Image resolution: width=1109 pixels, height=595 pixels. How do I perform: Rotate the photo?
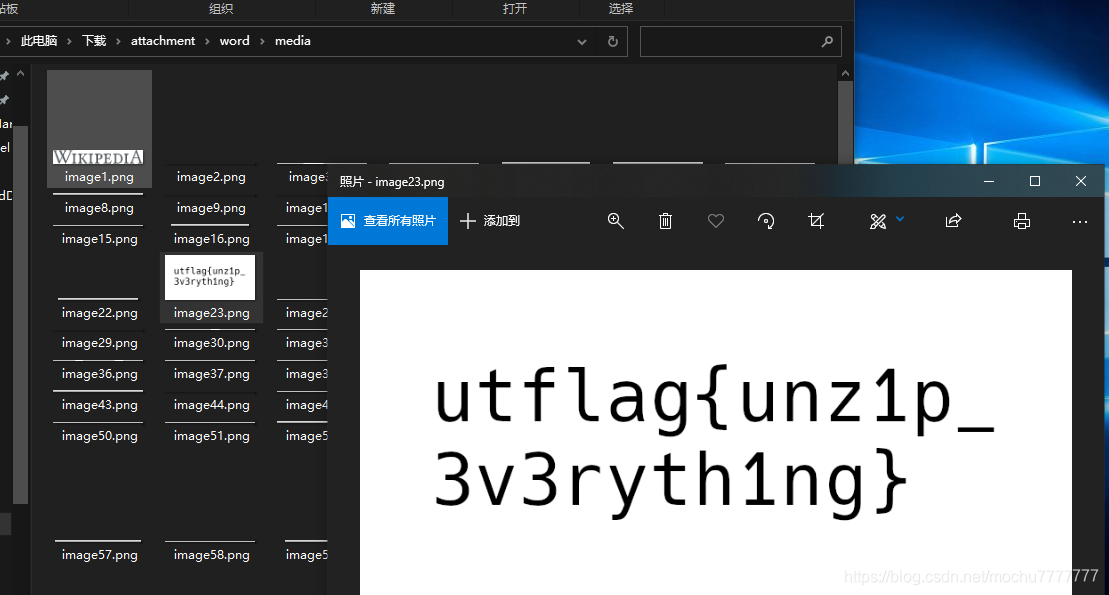point(766,221)
